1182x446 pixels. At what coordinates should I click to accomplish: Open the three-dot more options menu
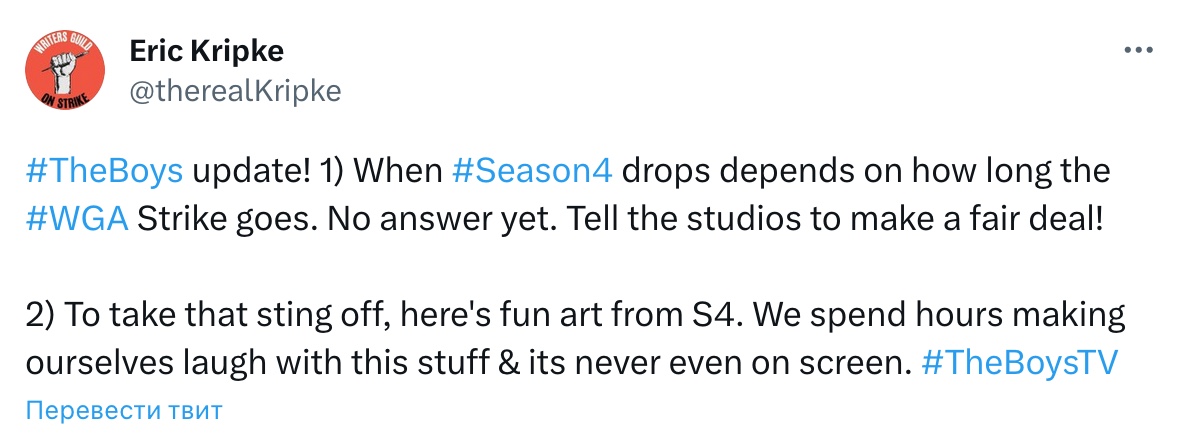coord(1139,52)
